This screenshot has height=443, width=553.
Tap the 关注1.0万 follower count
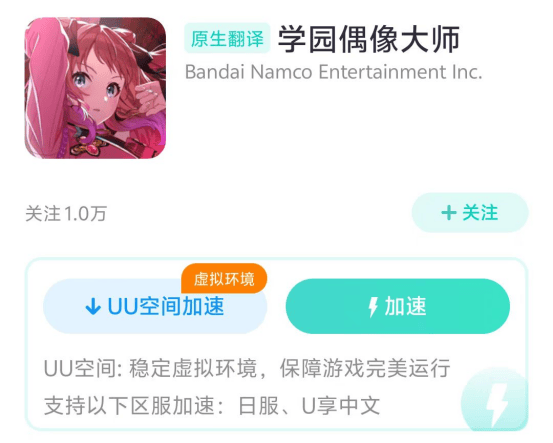tap(66, 214)
